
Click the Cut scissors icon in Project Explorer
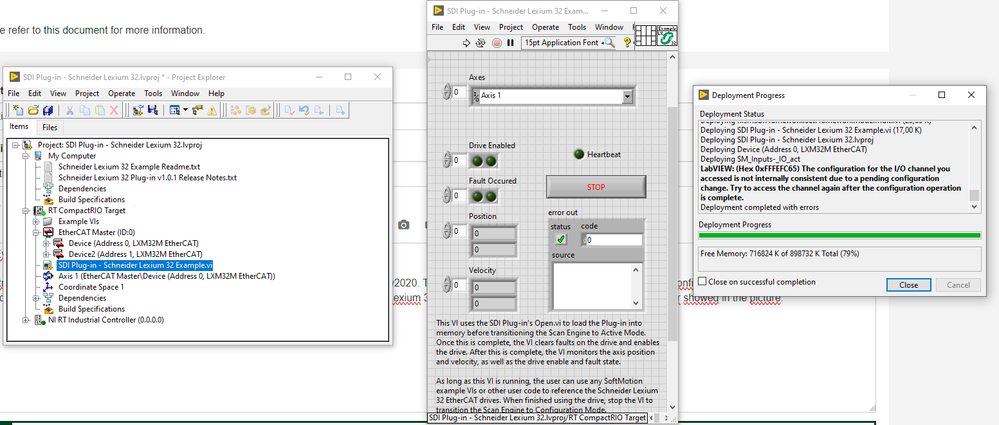tap(69, 110)
